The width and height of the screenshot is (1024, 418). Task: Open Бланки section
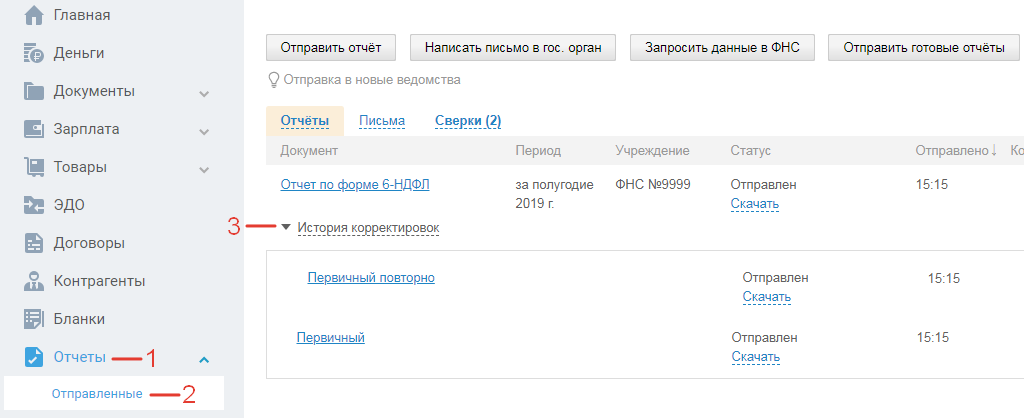[80, 319]
